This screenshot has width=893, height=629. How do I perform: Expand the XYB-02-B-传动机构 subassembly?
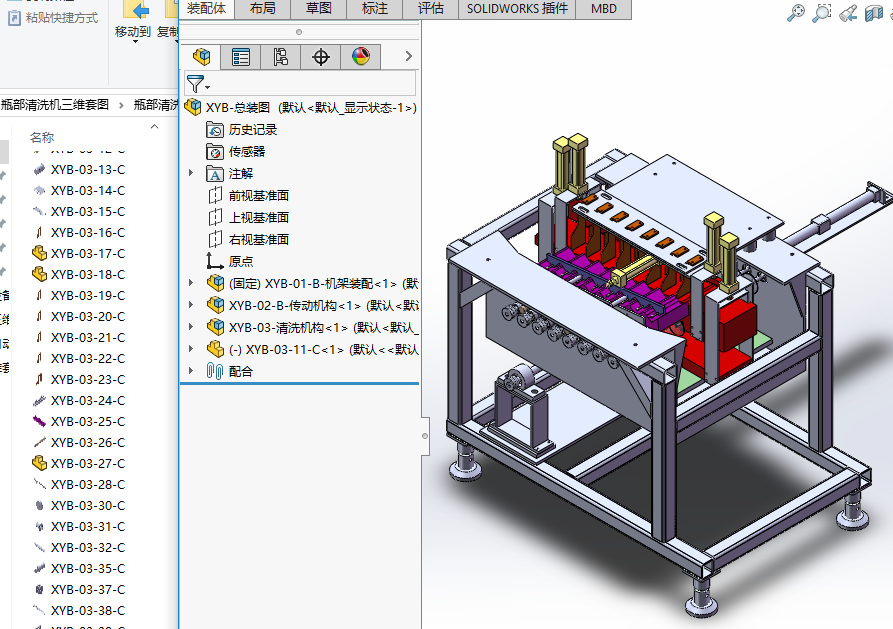click(191, 305)
